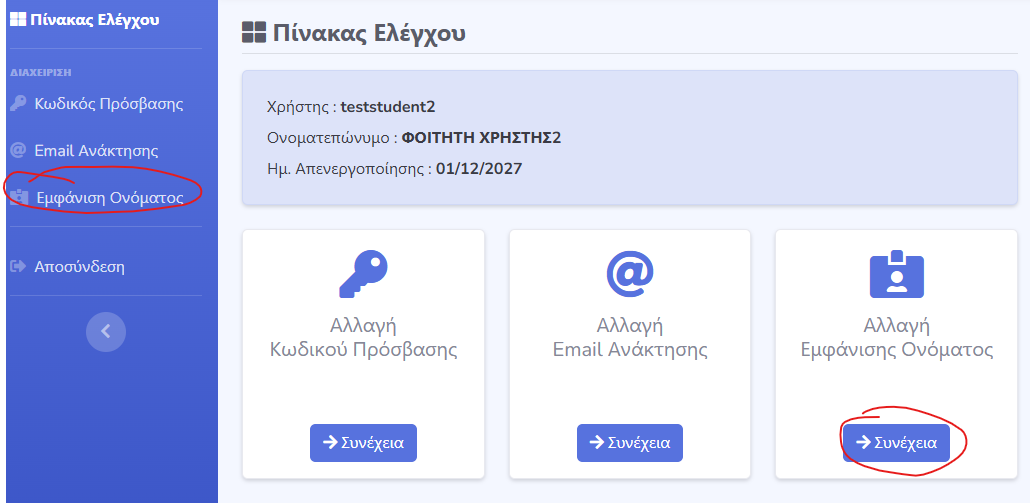The height and width of the screenshot is (503, 1030).
Task: Click the sign-out icon next to Αποσύνδεση
Action: tap(18, 267)
